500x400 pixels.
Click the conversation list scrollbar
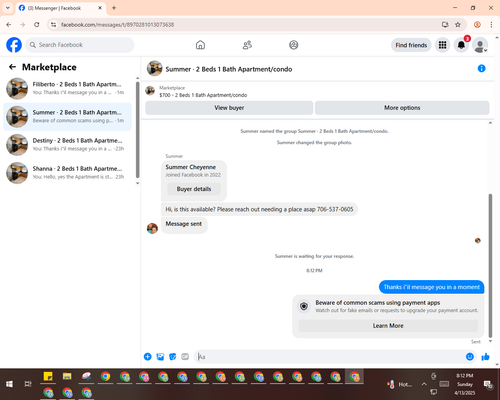pyautogui.click(x=137, y=130)
